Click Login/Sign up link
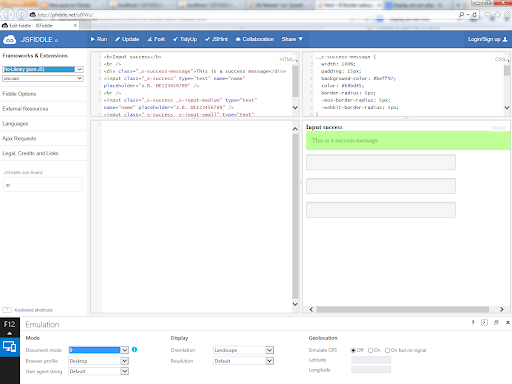The height and width of the screenshot is (384, 512). pos(487,39)
